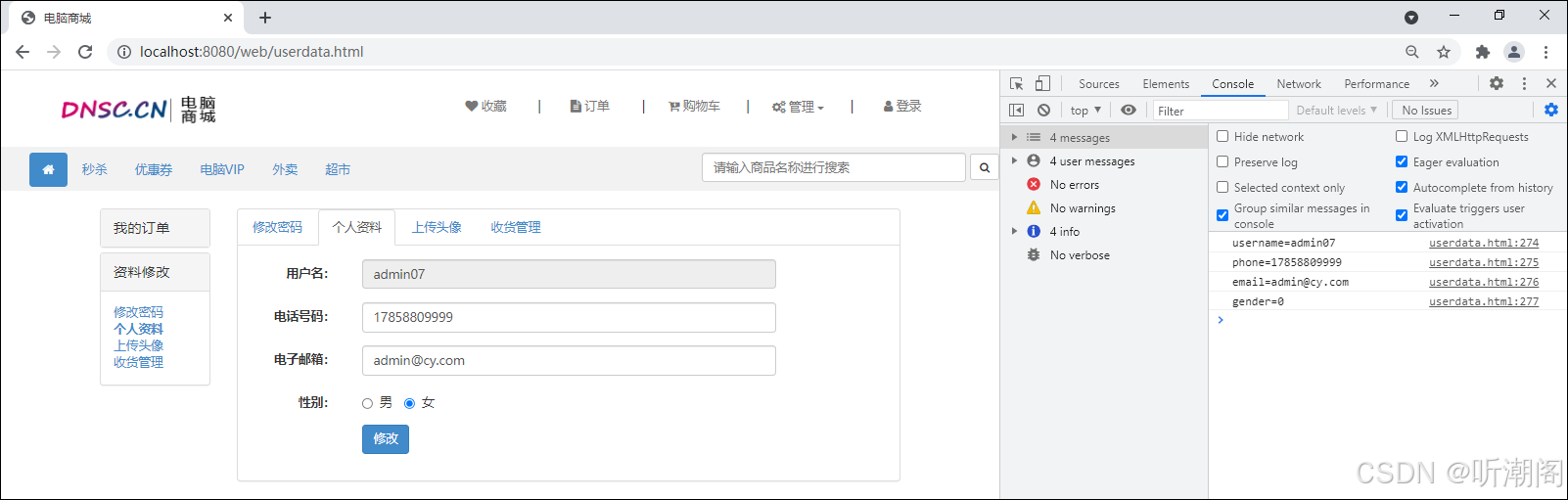This screenshot has height=500, width=1568.
Task: Bookmark this page with star icon
Action: 1444,52
